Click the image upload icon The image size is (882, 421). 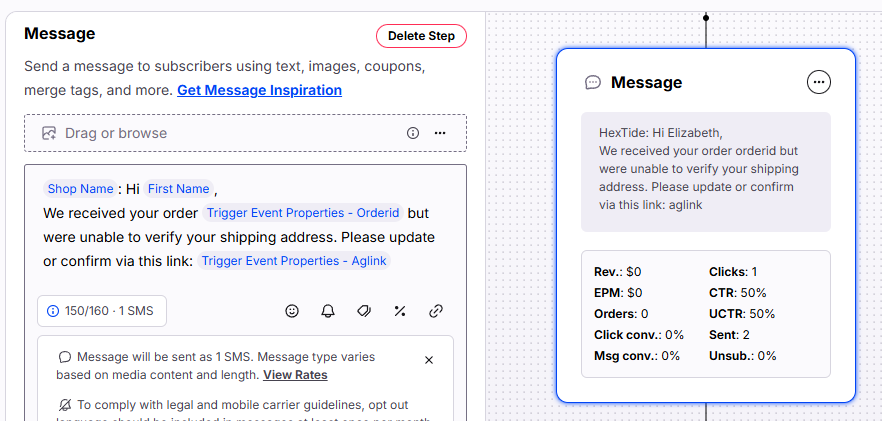(x=48, y=133)
